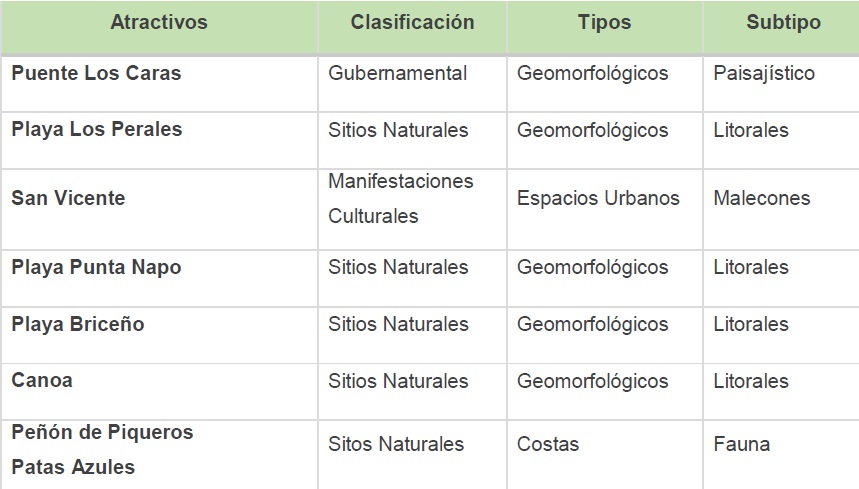Select the Manifestaciones Culturales cell
This screenshot has width=859, height=489.
[x=400, y=198]
